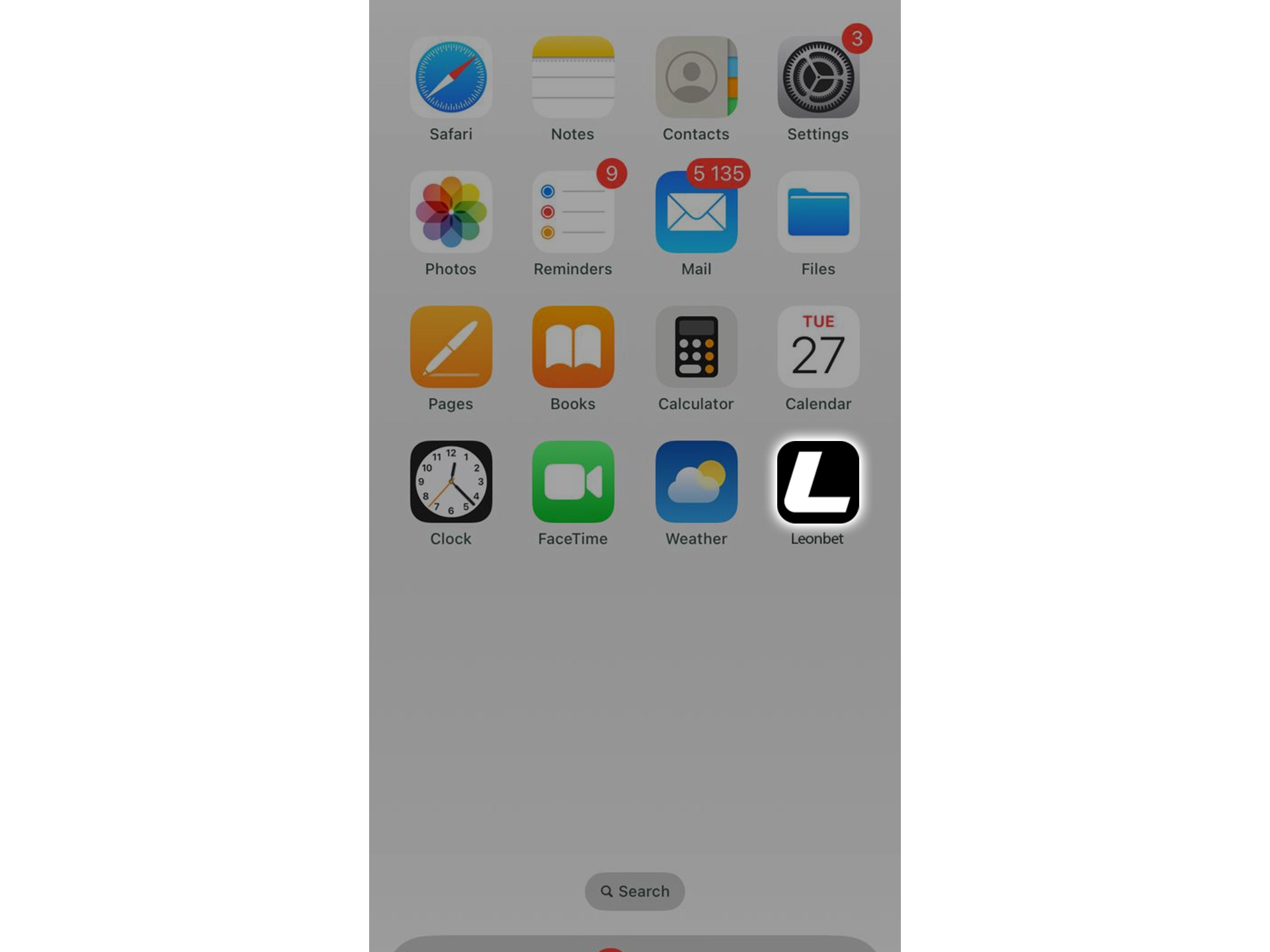
Task: Tap the Search bar at bottom
Action: [635, 891]
